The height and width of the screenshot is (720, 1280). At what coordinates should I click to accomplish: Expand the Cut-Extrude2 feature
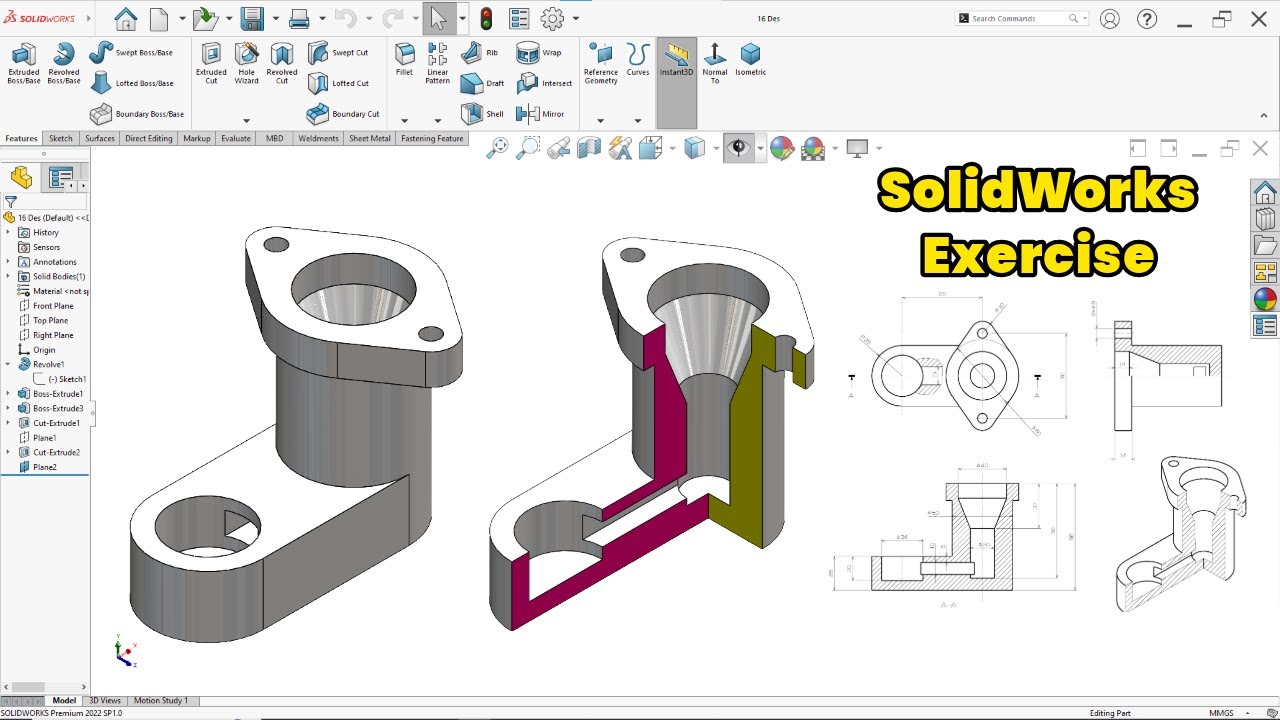9,452
